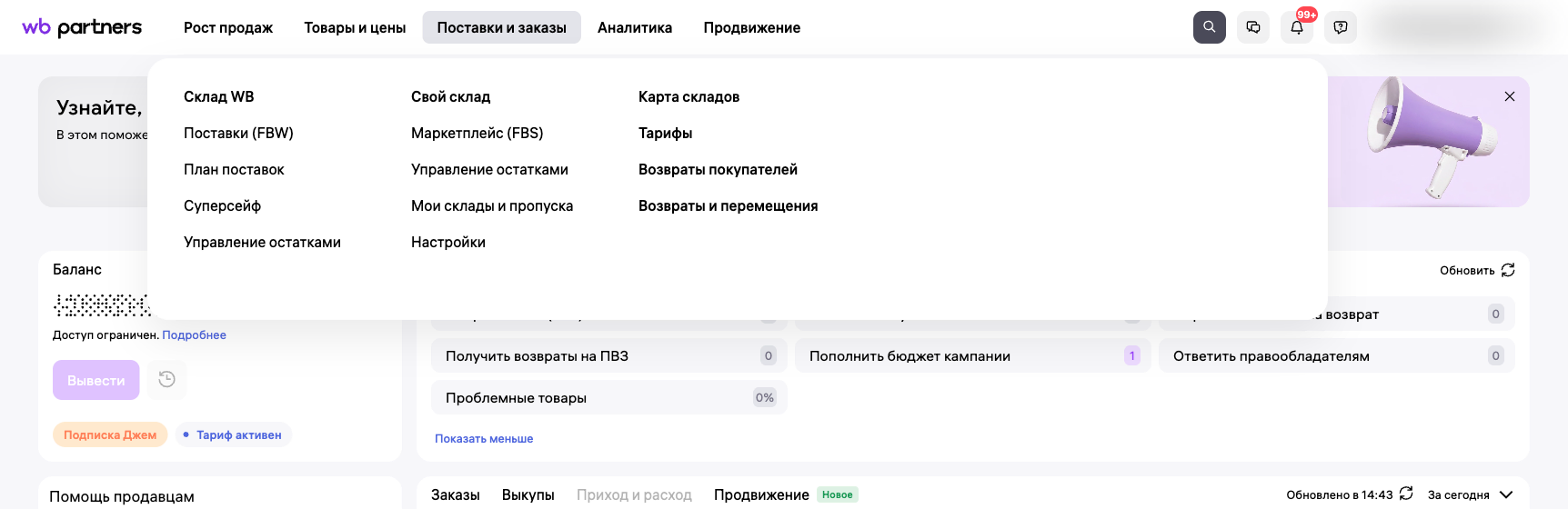Open Пополнить бюджет кампании task
The image size is (1568, 509).
(x=972, y=355)
